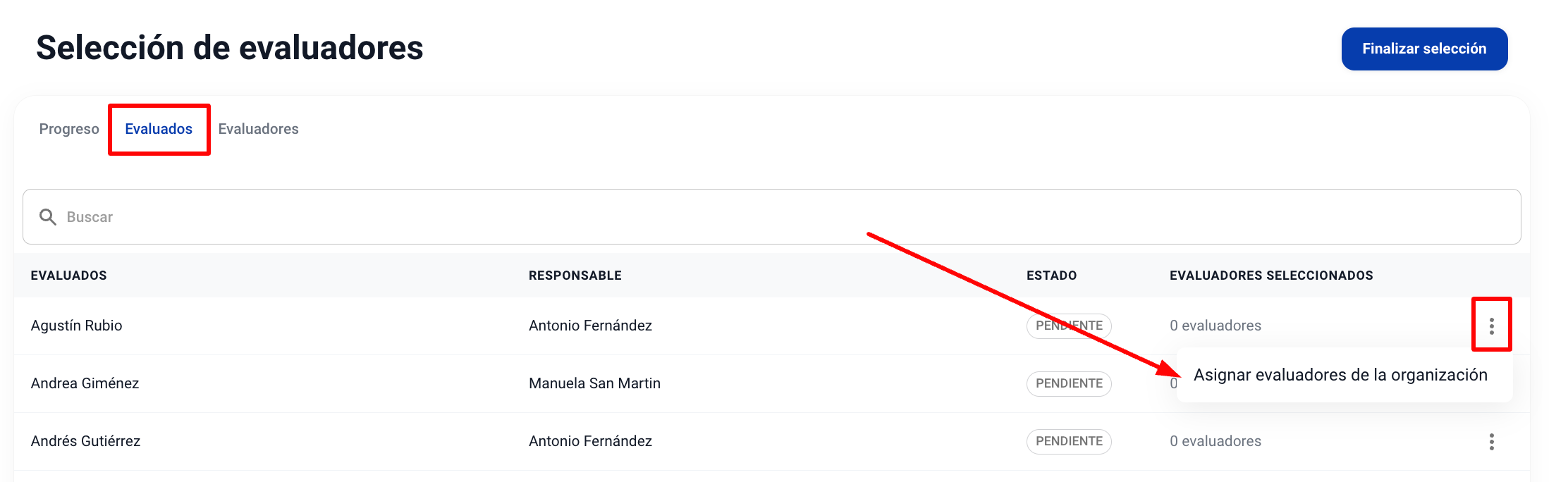Switch to the Progreso tab
Image resolution: width=1568 pixels, height=482 pixels.
[69, 129]
